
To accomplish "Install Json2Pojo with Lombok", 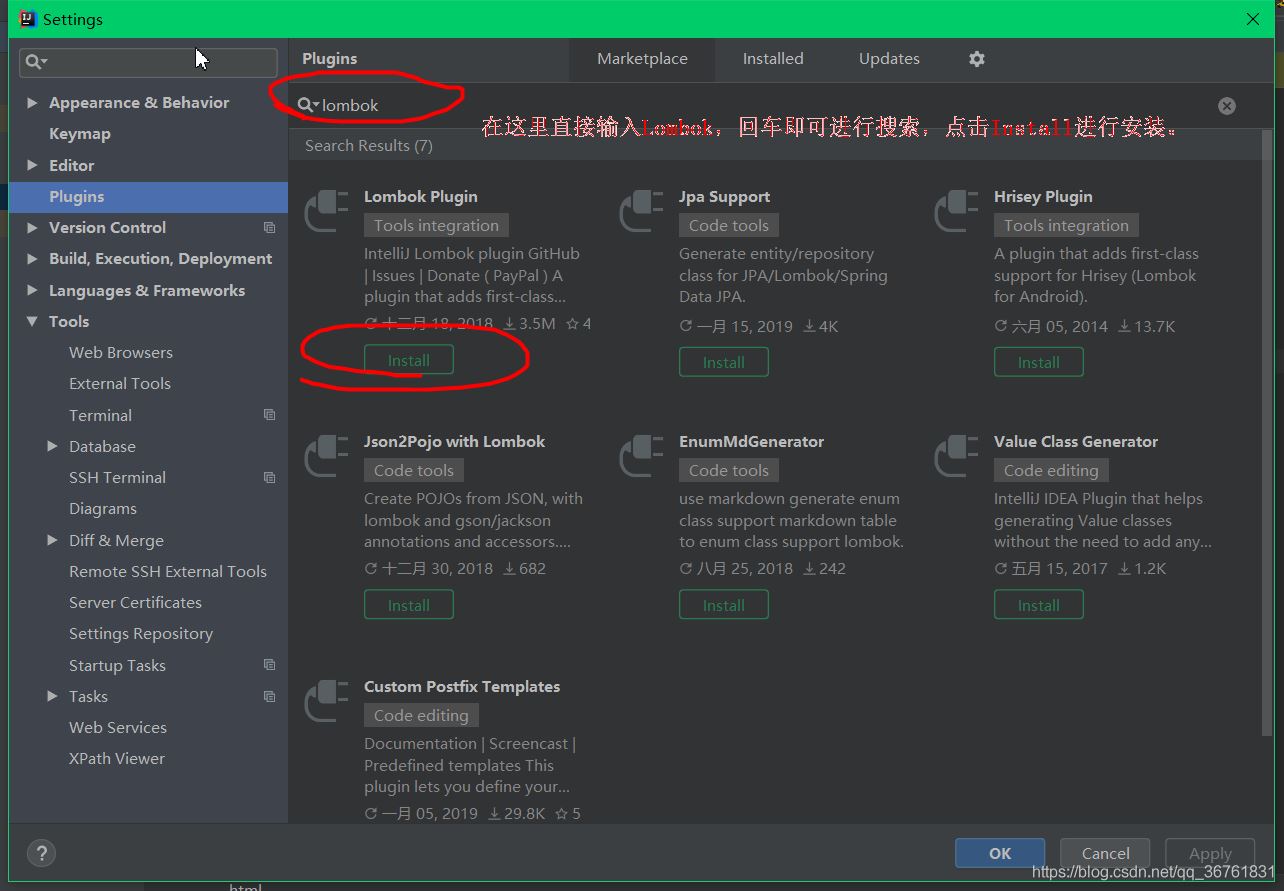I will [408, 605].
